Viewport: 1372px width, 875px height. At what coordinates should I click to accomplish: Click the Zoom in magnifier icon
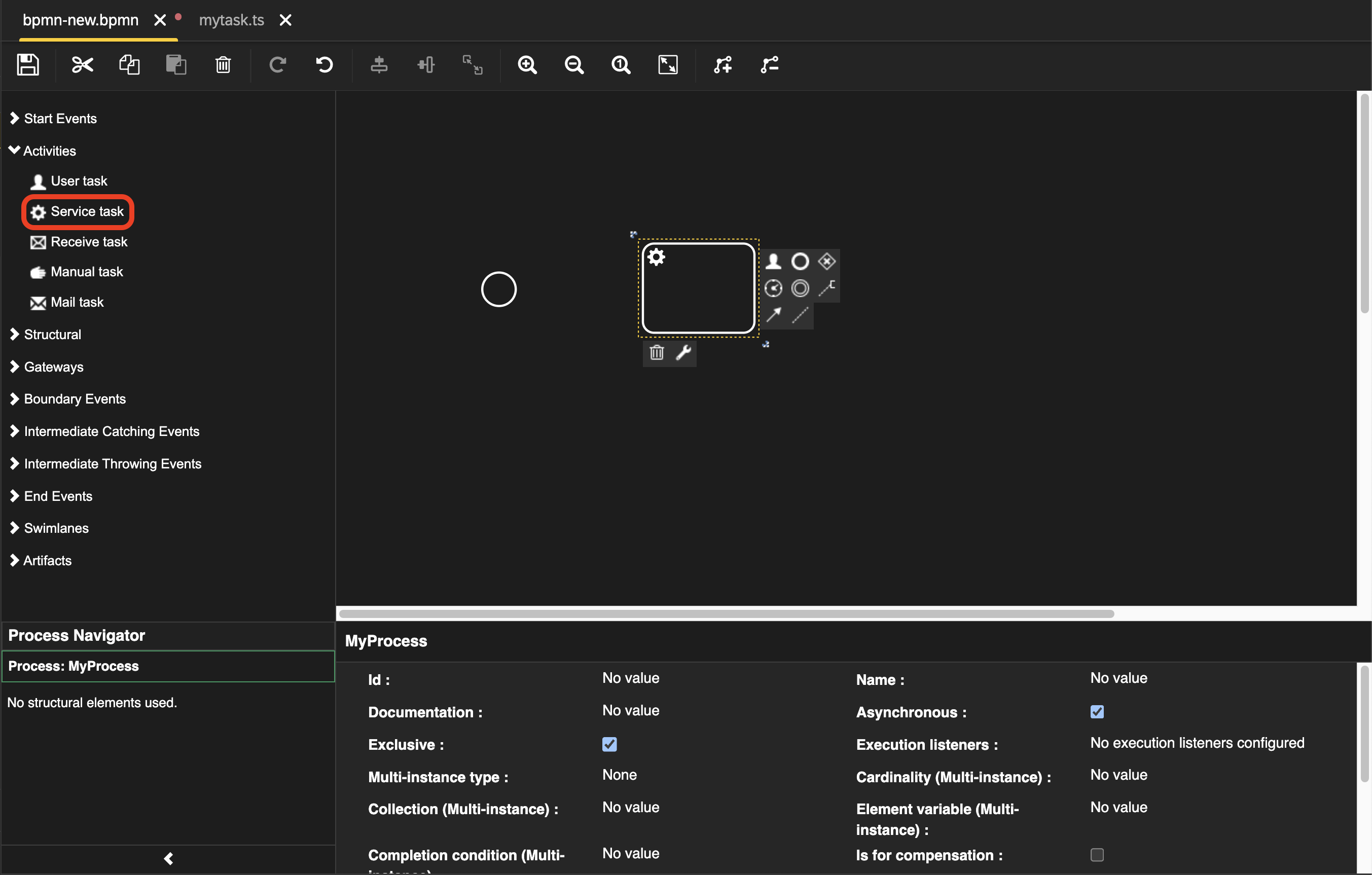[527, 64]
